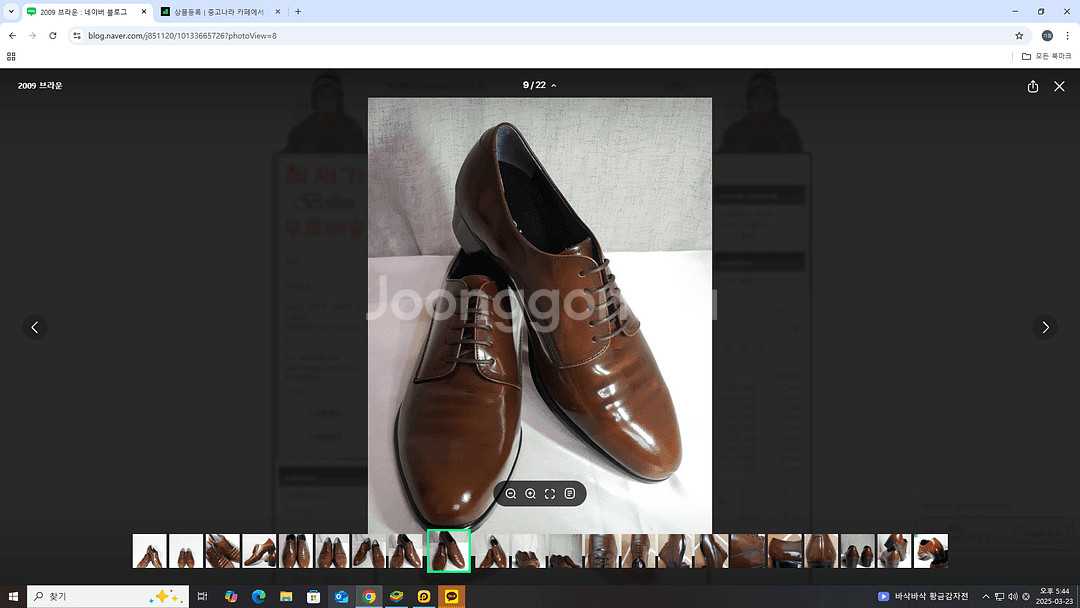Open the Windows Start menu
Screen dimensions: 1080x608
pyautogui.click(x=13, y=596)
